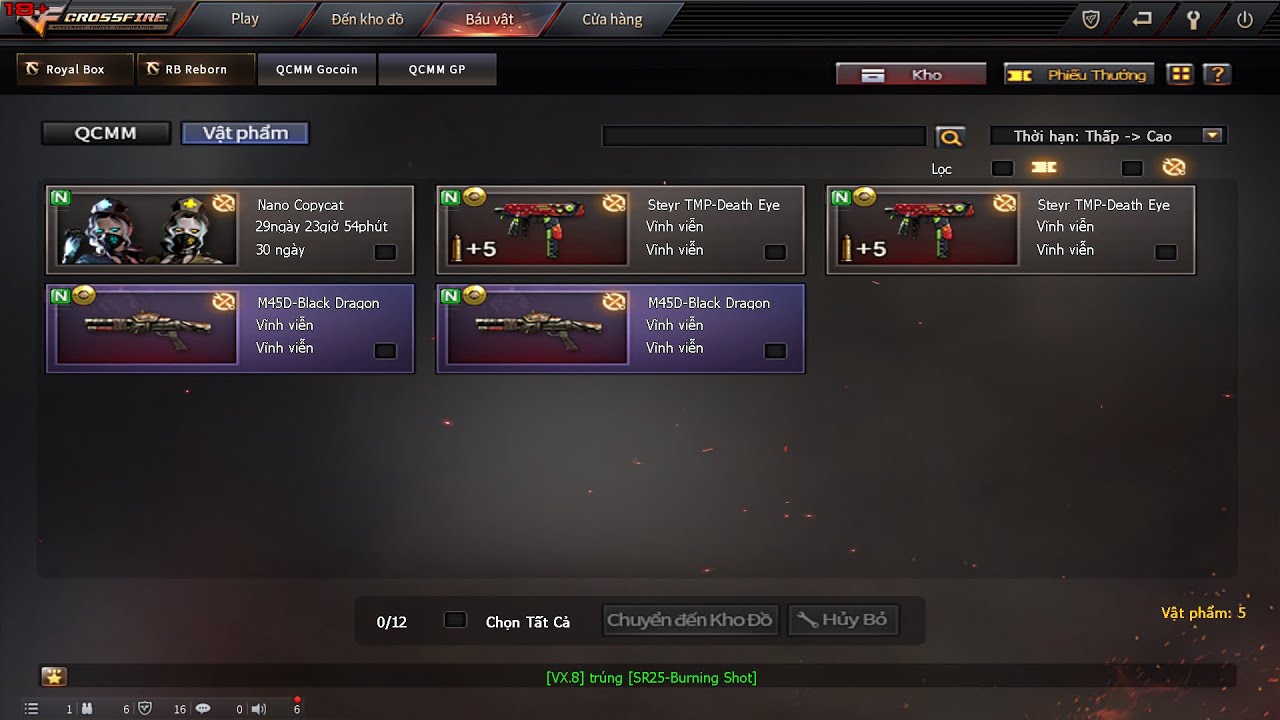Enable the Chọn Tất Cả checkbox
This screenshot has width=1280, height=720.
pos(455,620)
